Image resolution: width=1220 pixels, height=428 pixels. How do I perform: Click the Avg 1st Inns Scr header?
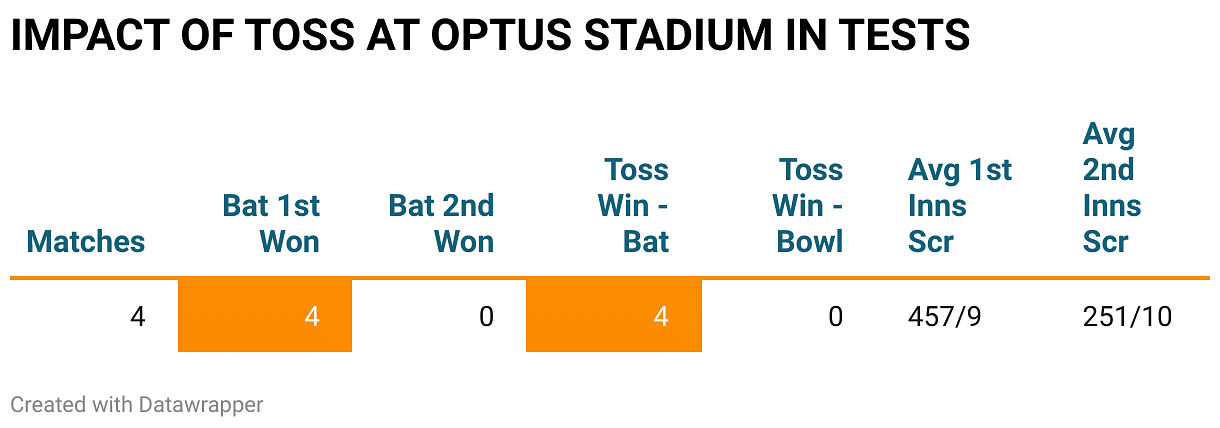click(959, 205)
